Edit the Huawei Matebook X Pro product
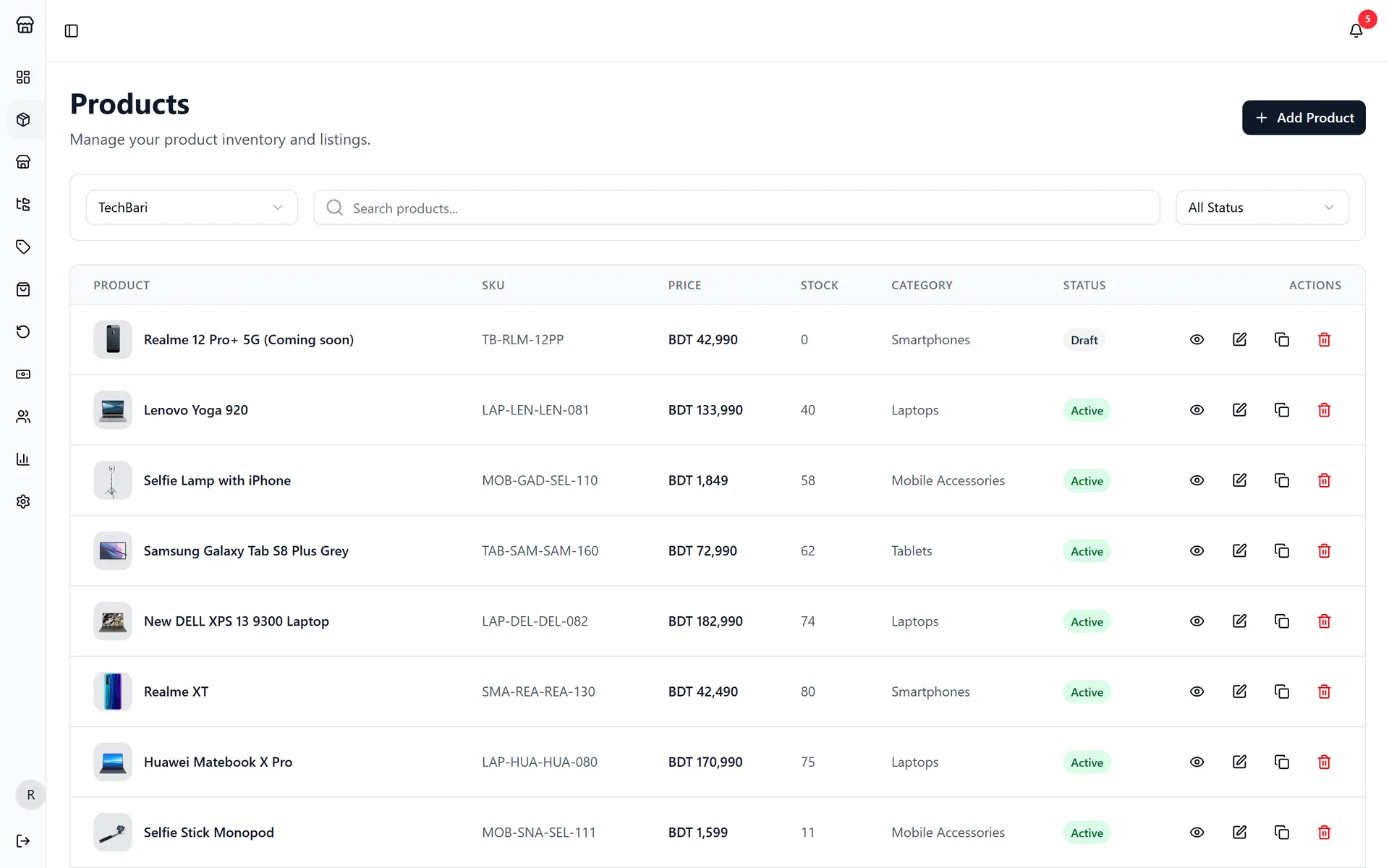This screenshot has height=868, width=1389. (x=1239, y=762)
